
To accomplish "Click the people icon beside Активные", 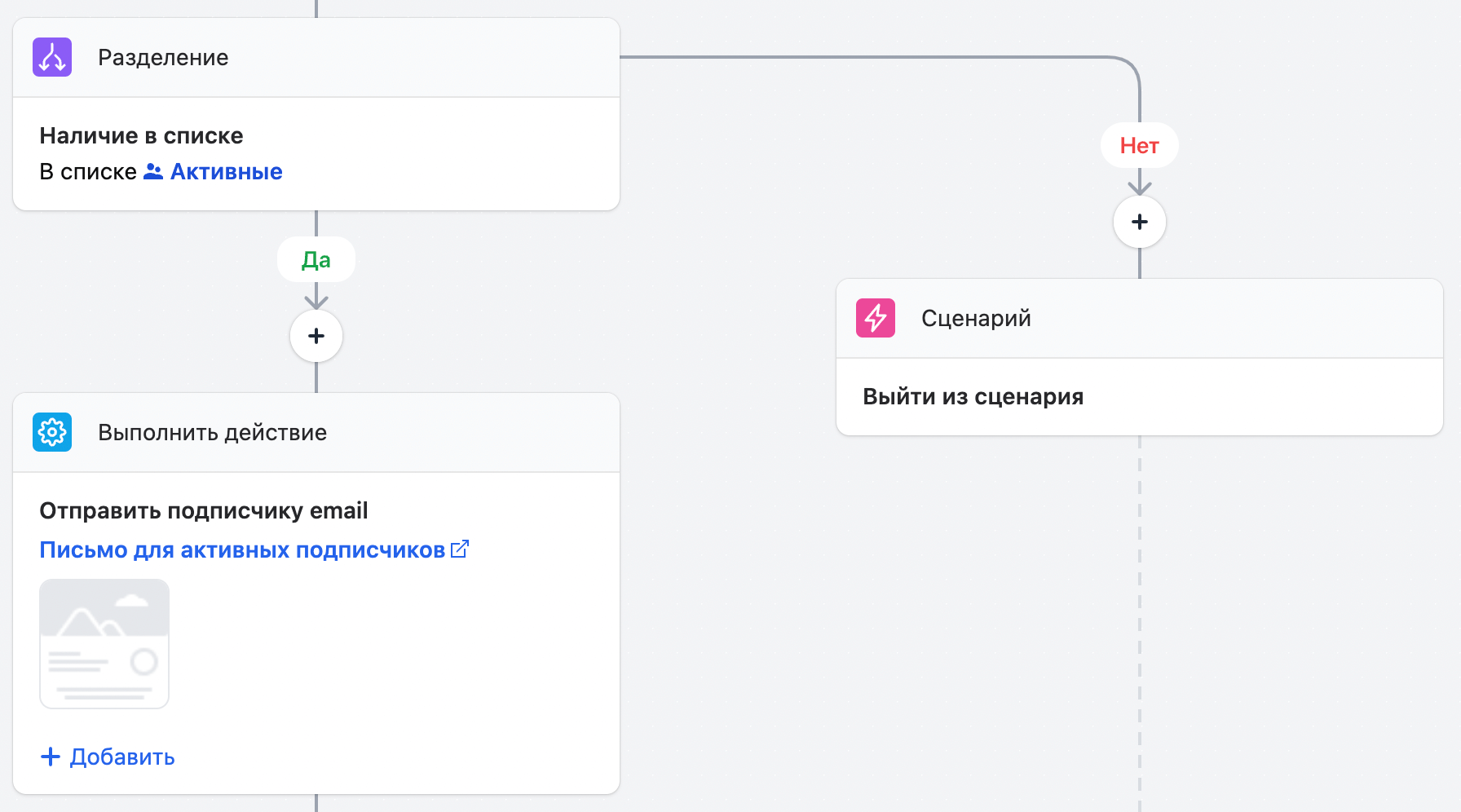I will coord(153,171).
